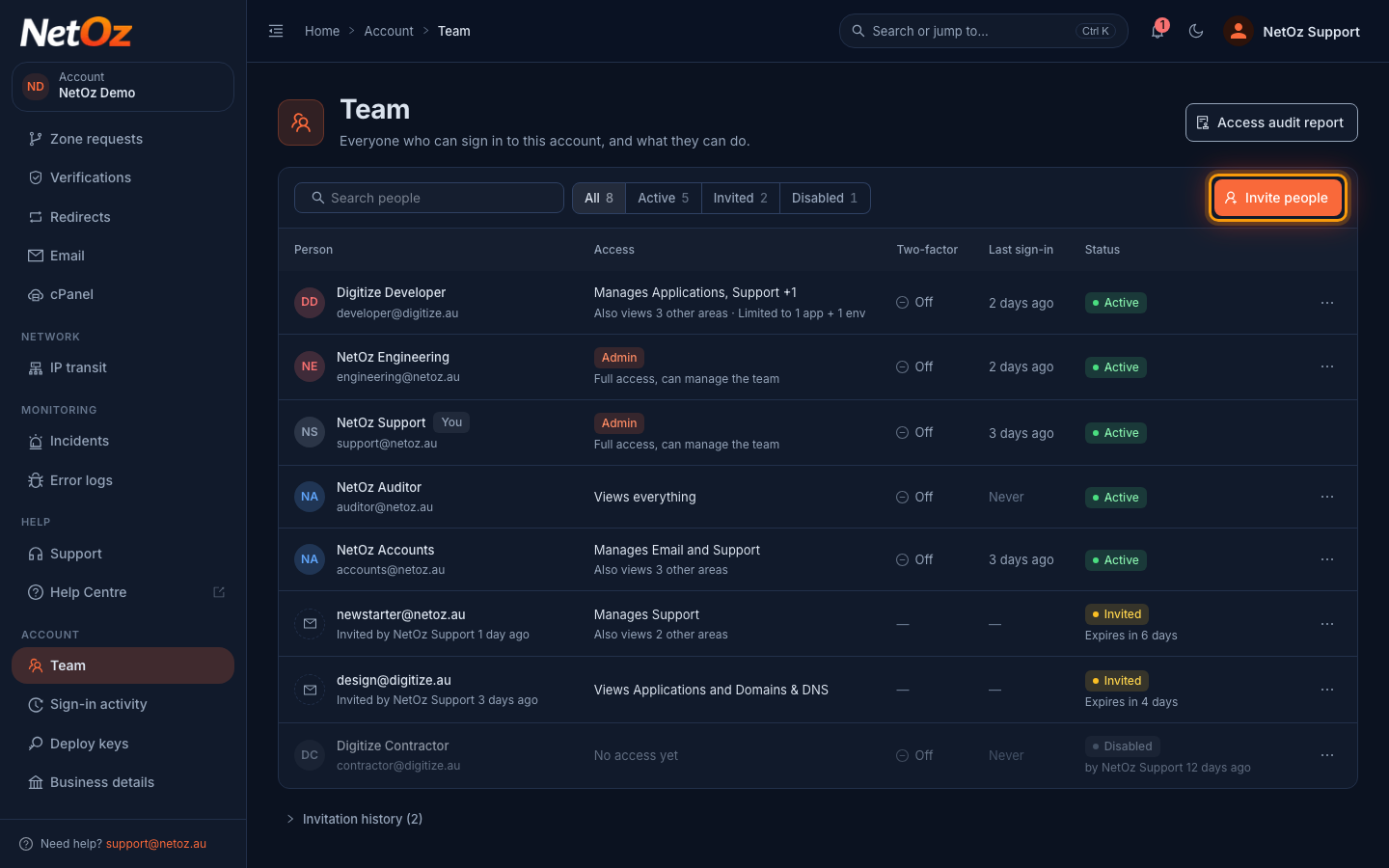Open the Email section
The image size is (1389, 868).
coord(123,256)
